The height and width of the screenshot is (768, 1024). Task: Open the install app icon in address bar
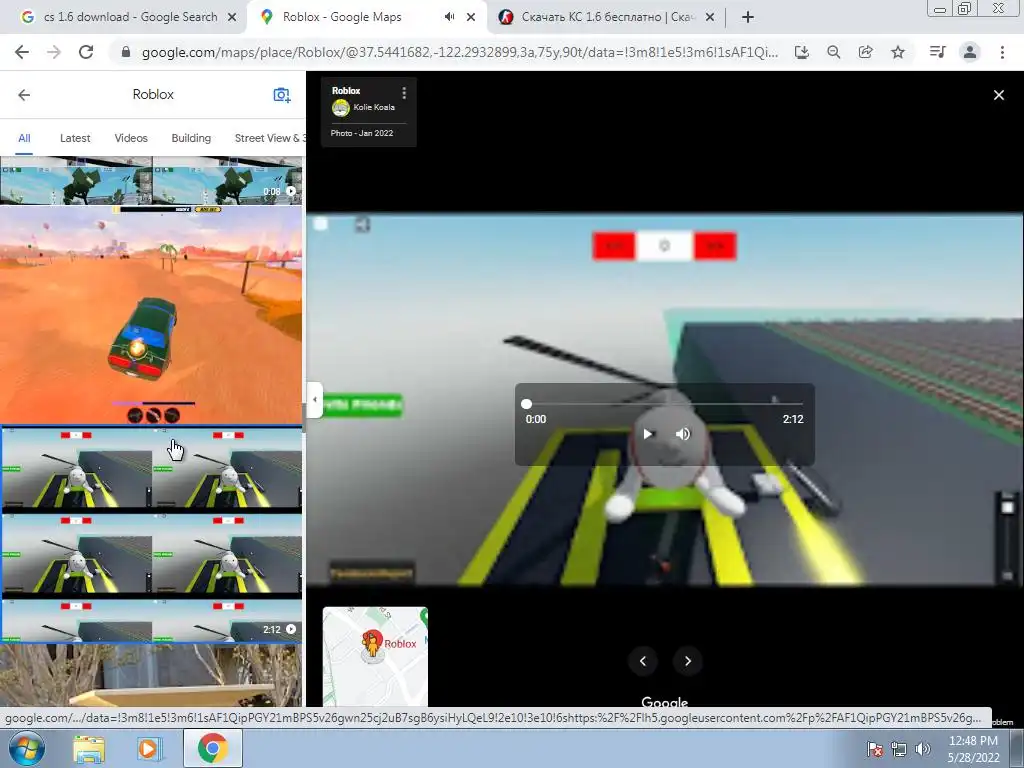[x=802, y=52]
